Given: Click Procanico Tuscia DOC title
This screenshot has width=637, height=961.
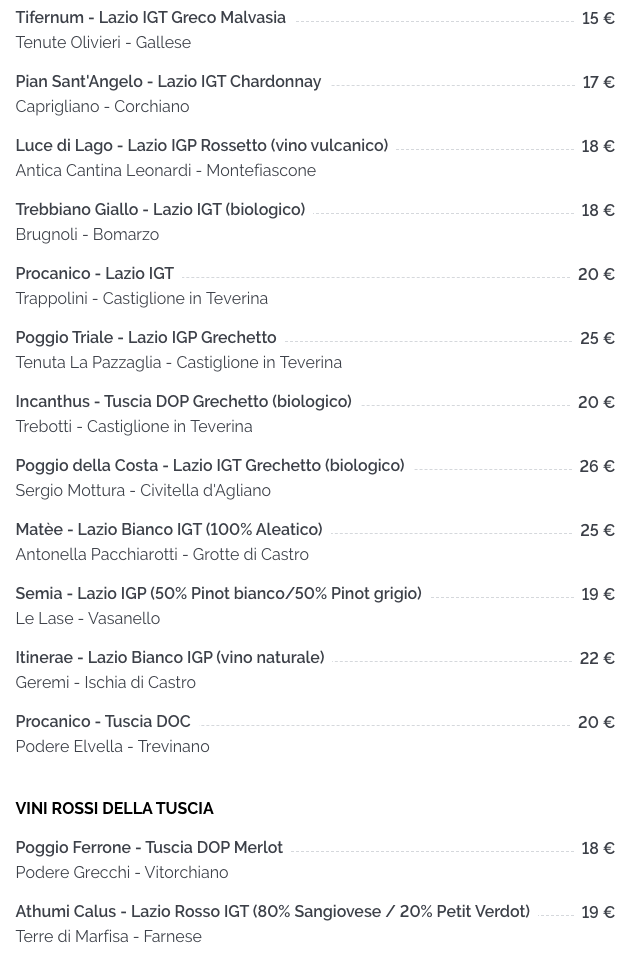Looking at the screenshot, I should [x=103, y=721].
